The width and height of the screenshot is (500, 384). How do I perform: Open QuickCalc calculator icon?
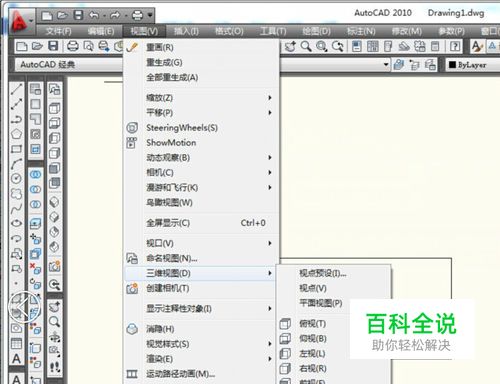tap(435, 46)
